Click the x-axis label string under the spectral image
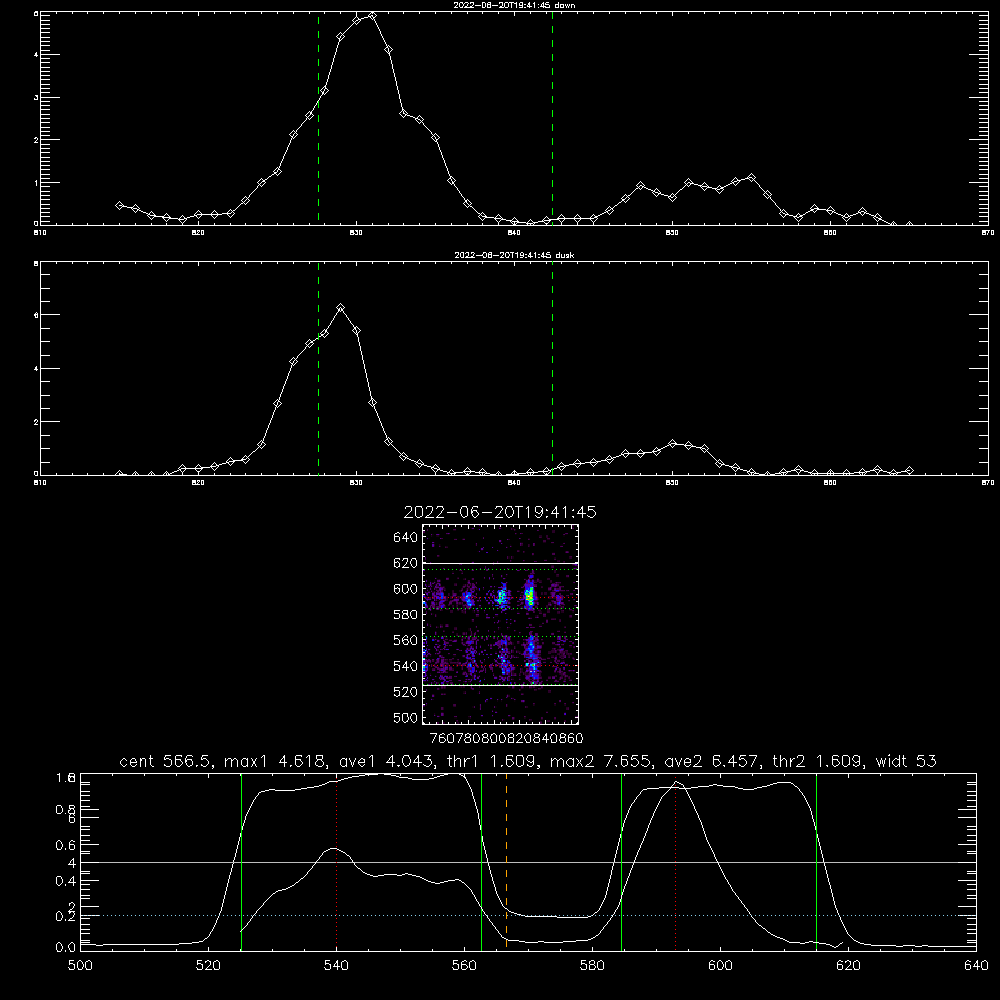Screen dimensions: 1000x1000 506,739
